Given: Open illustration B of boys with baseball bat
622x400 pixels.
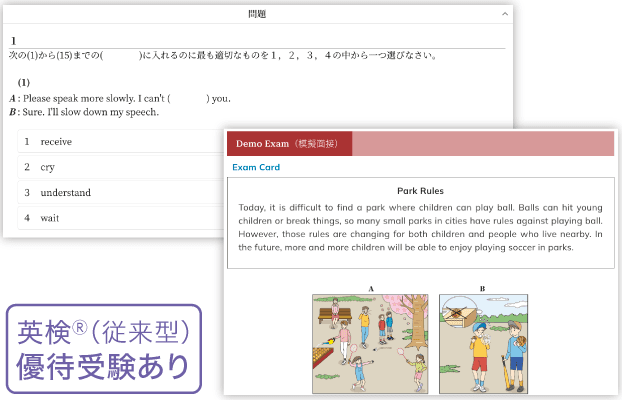Looking at the screenshot, I should click(483, 342).
